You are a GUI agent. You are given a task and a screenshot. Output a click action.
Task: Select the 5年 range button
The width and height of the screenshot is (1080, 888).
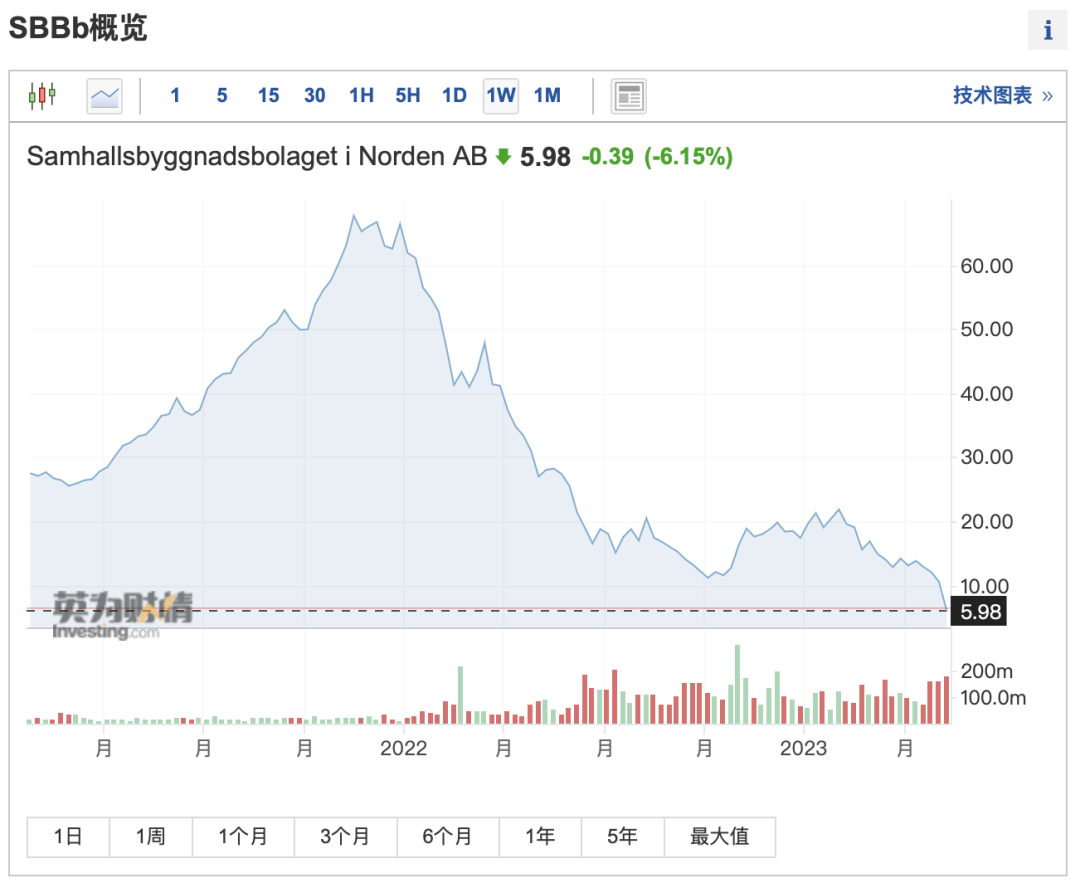621,837
